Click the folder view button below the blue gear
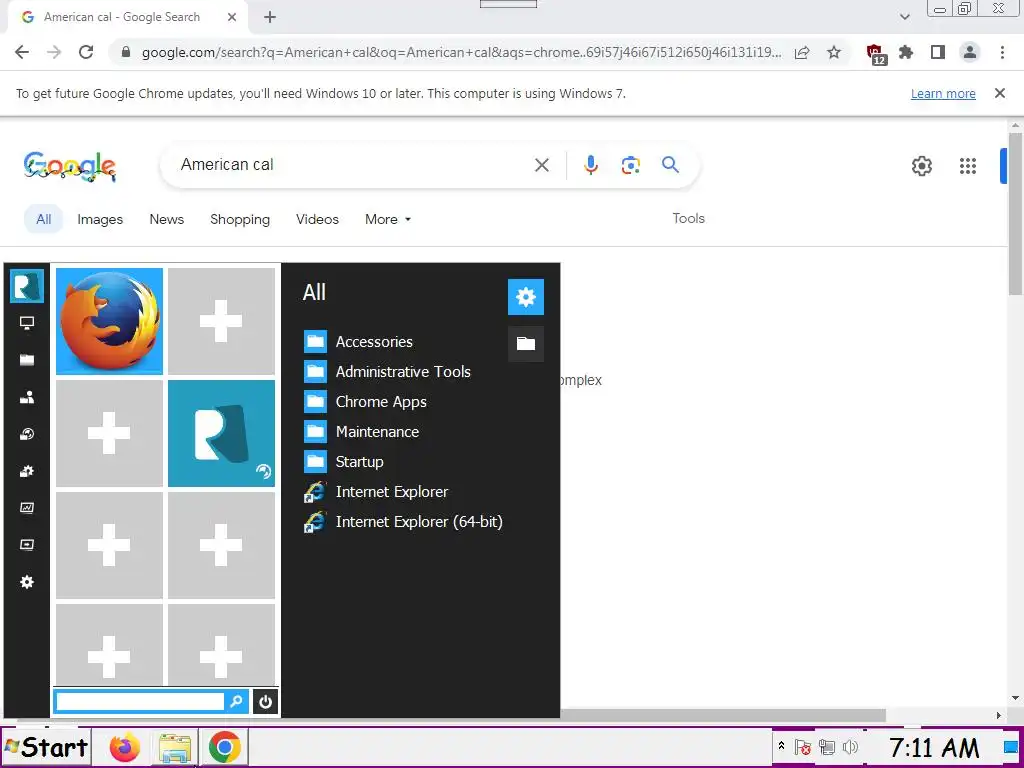Viewport: 1024px width, 768px height. click(526, 344)
